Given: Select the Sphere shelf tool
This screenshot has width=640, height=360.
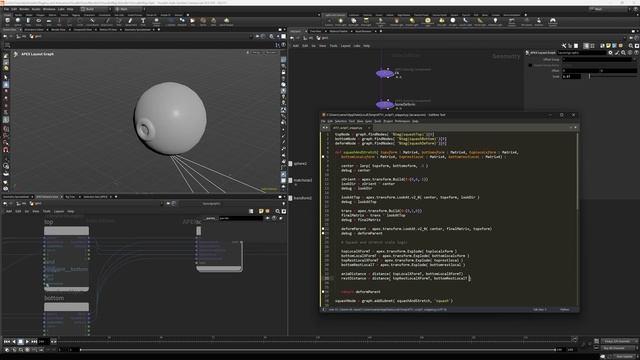Looking at the screenshot, I should [18, 21].
